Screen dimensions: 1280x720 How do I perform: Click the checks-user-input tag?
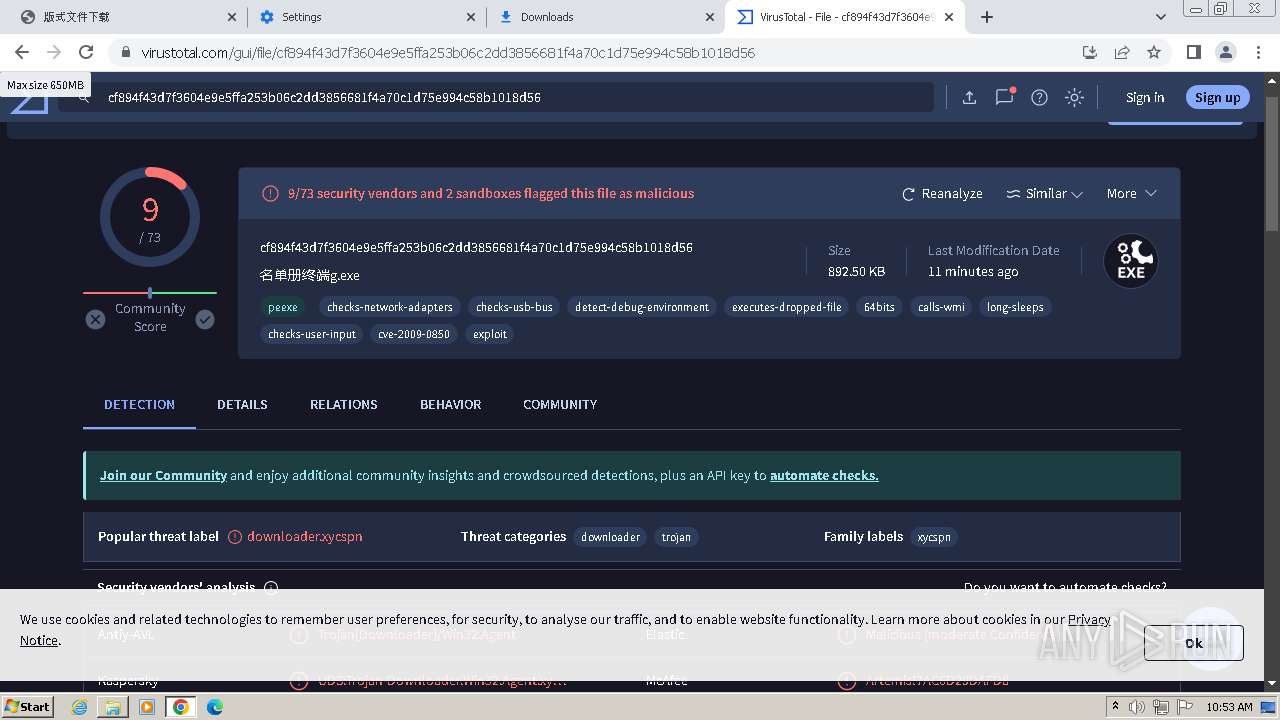point(312,334)
